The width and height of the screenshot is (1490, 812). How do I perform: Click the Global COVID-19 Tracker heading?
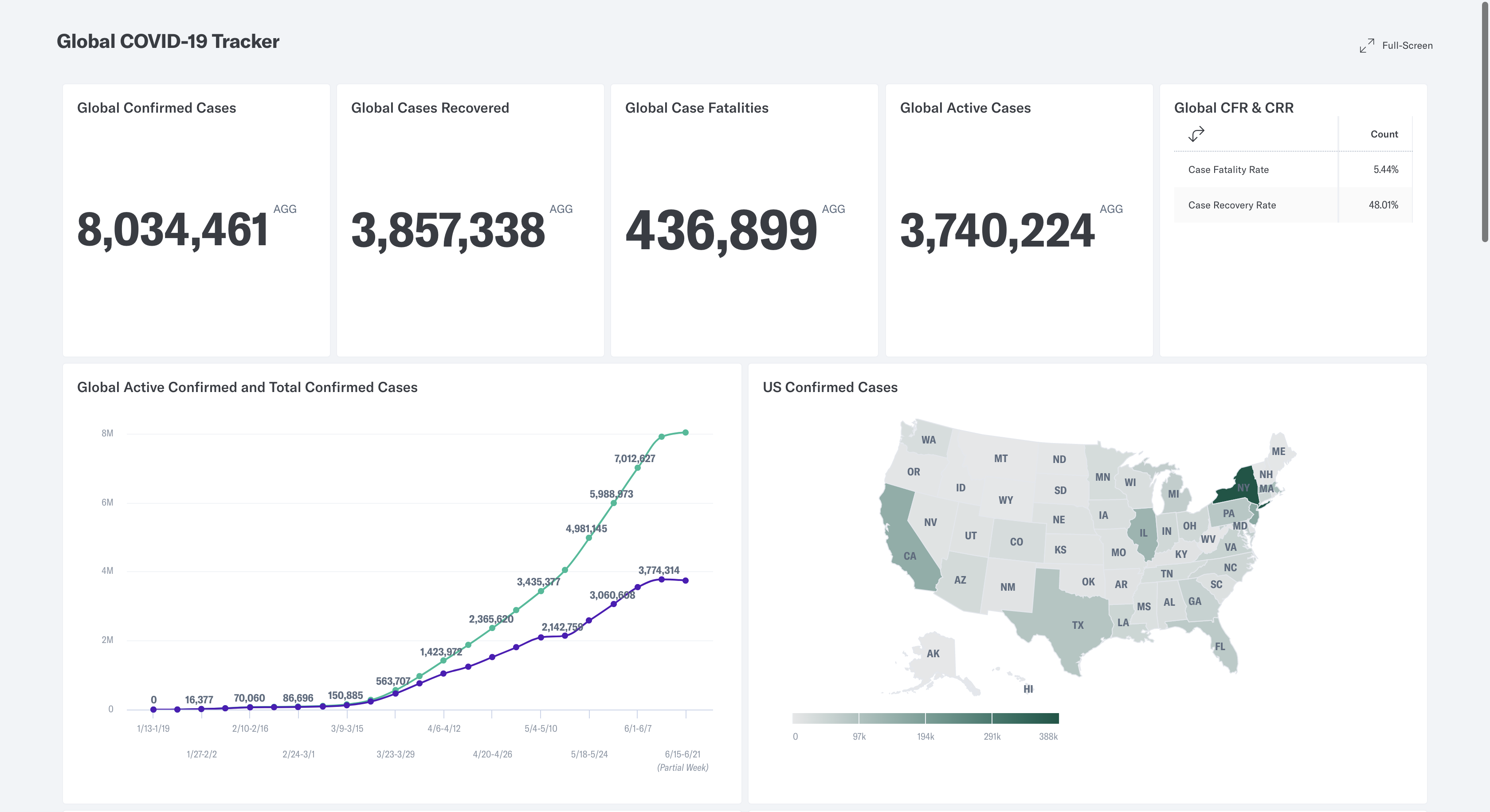coord(168,41)
